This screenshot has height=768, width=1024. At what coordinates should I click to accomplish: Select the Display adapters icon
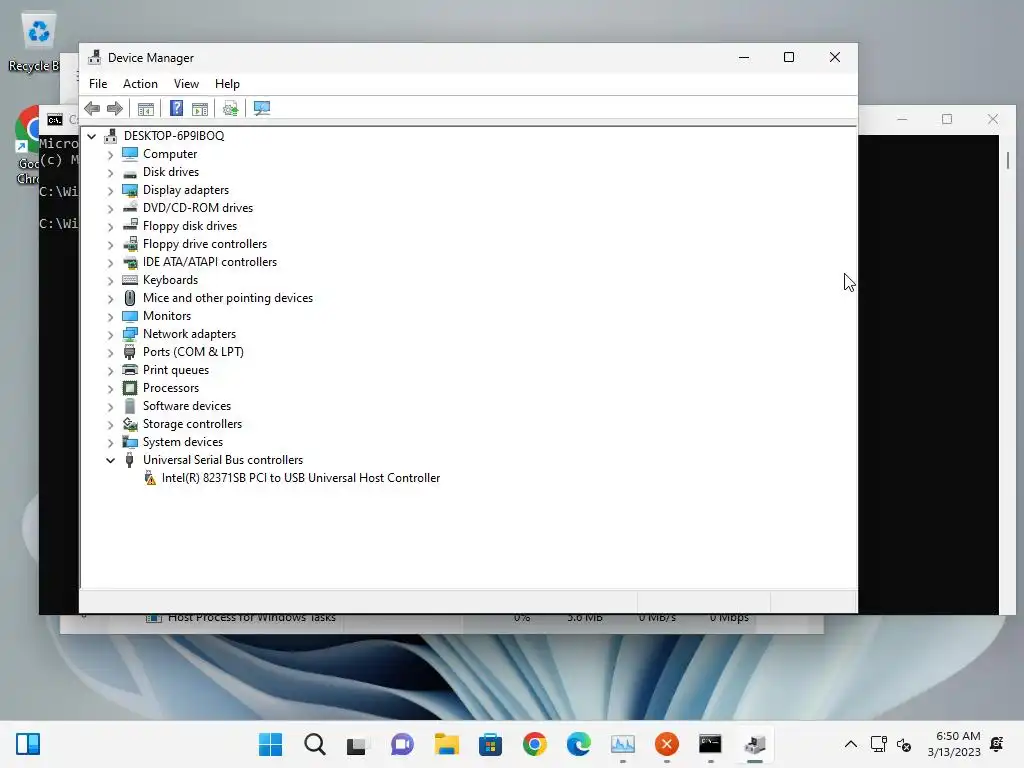(130, 190)
